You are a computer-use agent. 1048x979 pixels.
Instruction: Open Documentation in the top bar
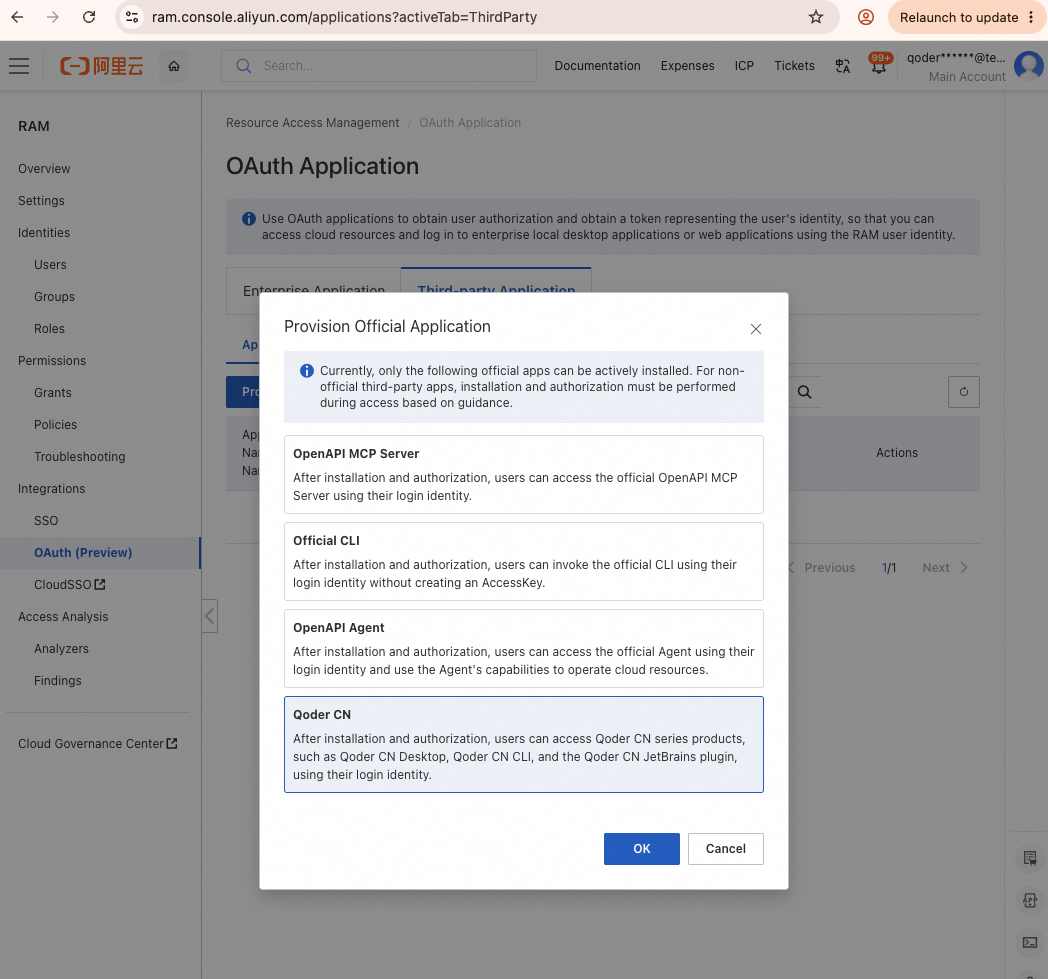[597, 65]
